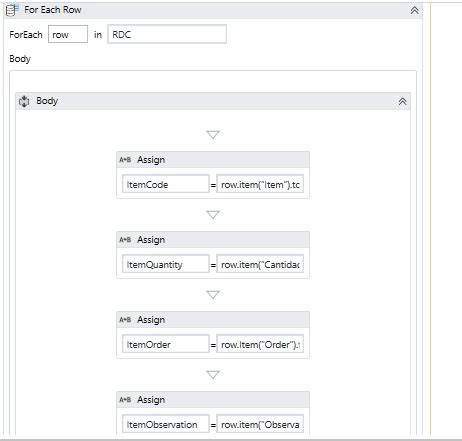Click the Body label under ForEach

(x=20, y=59)
